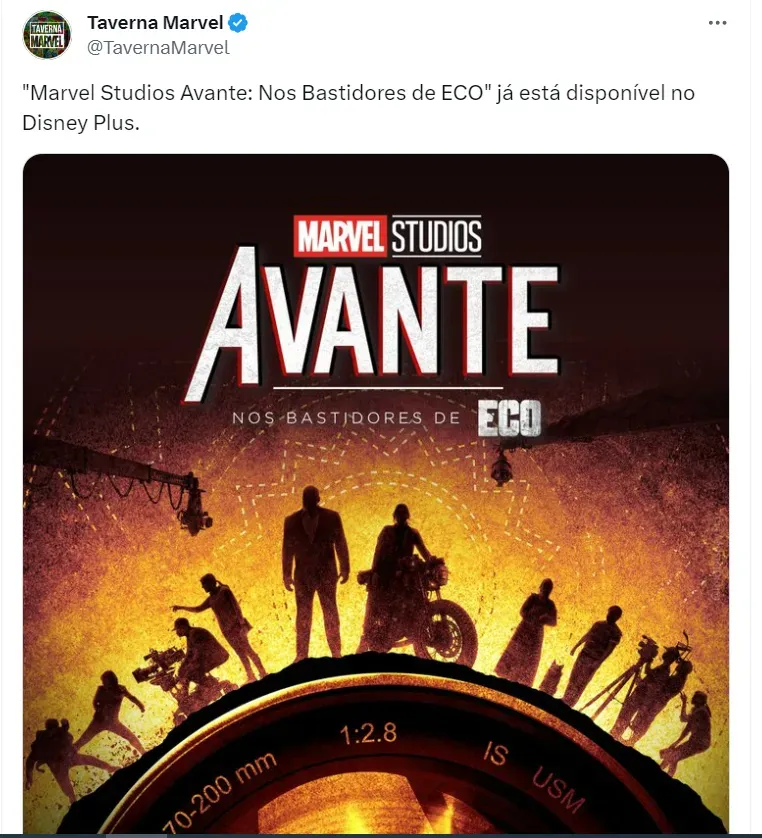The height and width of the screenshot is (838, 762).
Task: Open the three-dot more options menu
Action: [x=717, y=23]
